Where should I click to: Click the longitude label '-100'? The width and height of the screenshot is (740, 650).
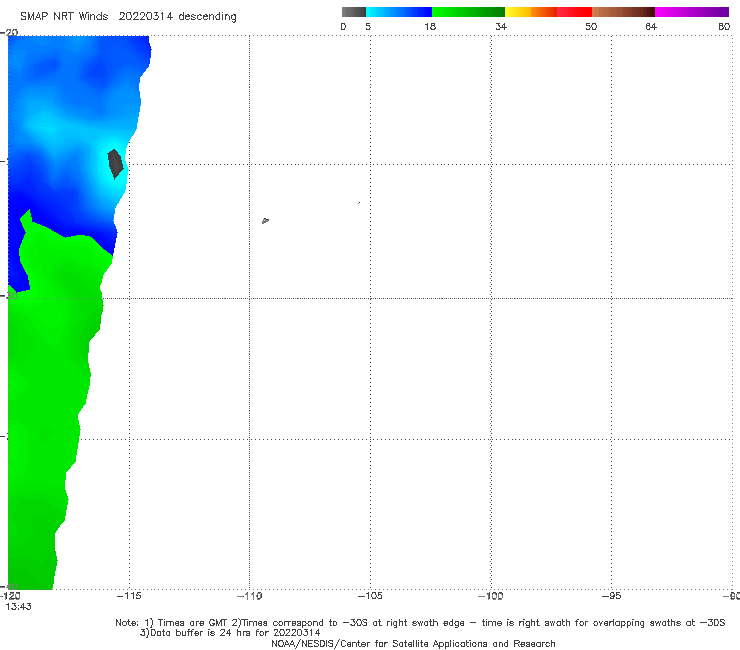[x=490, y=596]
